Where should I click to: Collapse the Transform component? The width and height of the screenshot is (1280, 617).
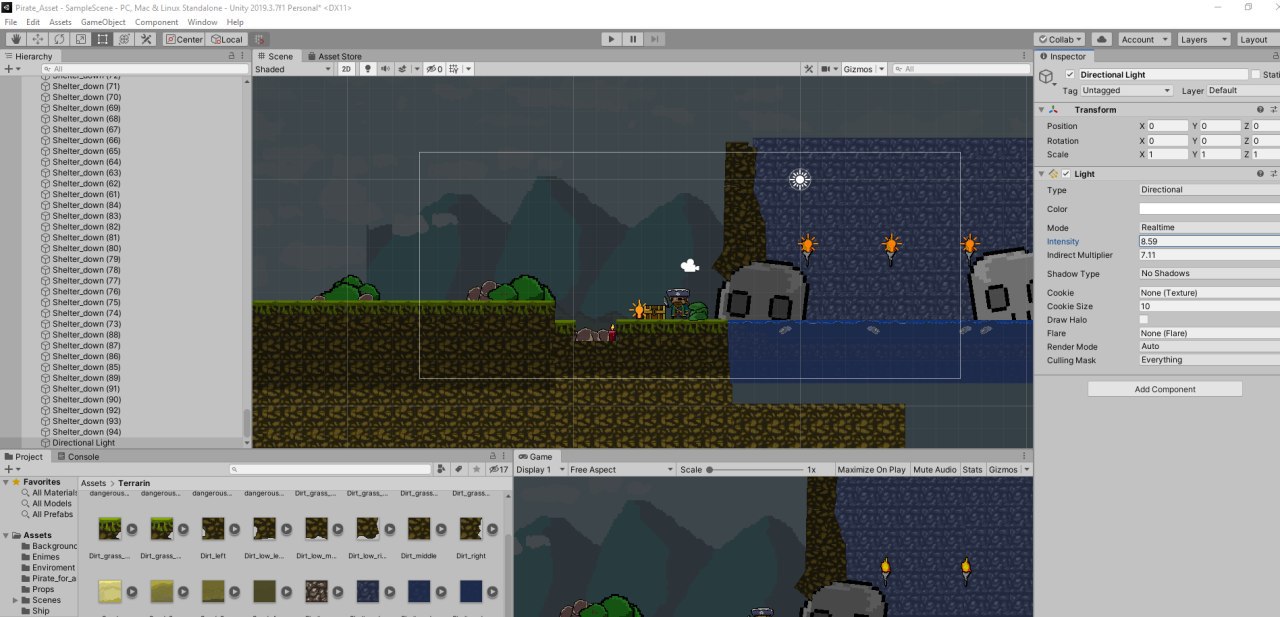point(1042,110)
